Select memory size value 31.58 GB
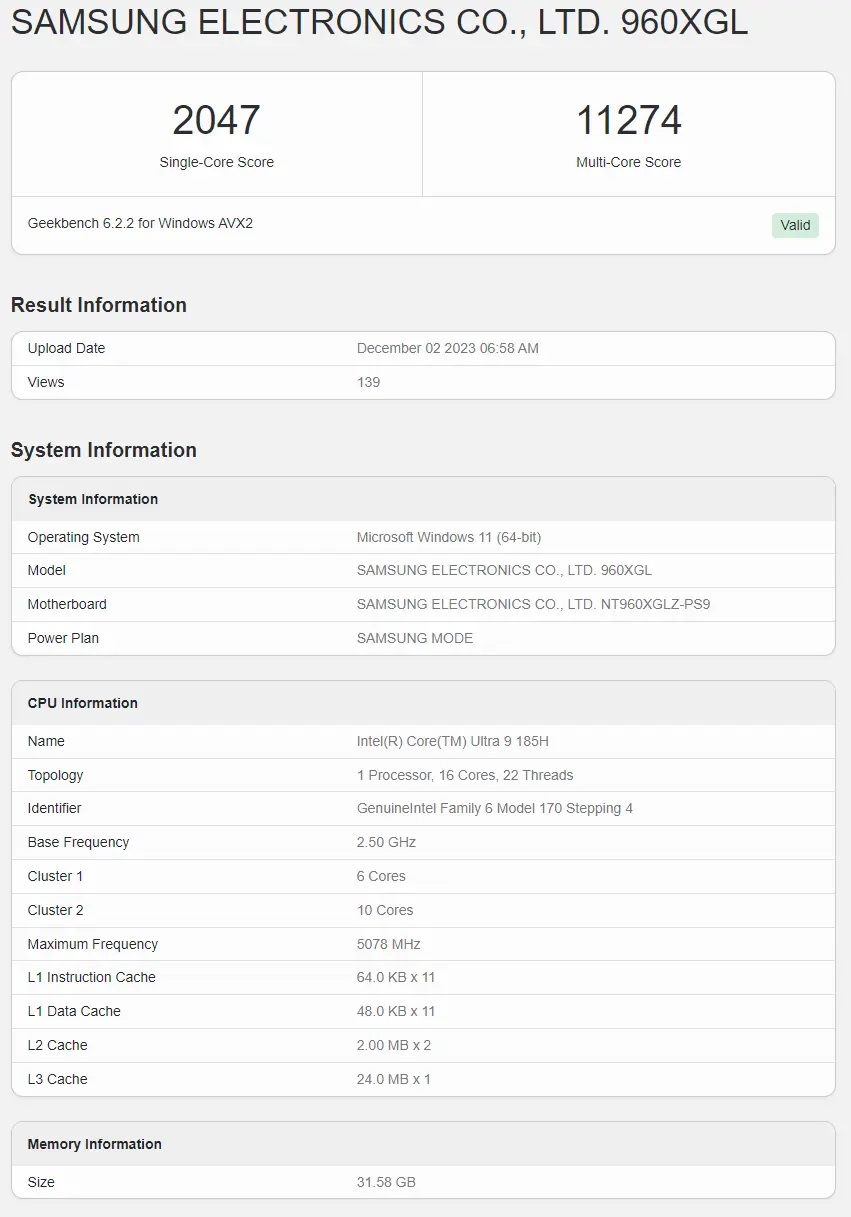 point(386,1182)
